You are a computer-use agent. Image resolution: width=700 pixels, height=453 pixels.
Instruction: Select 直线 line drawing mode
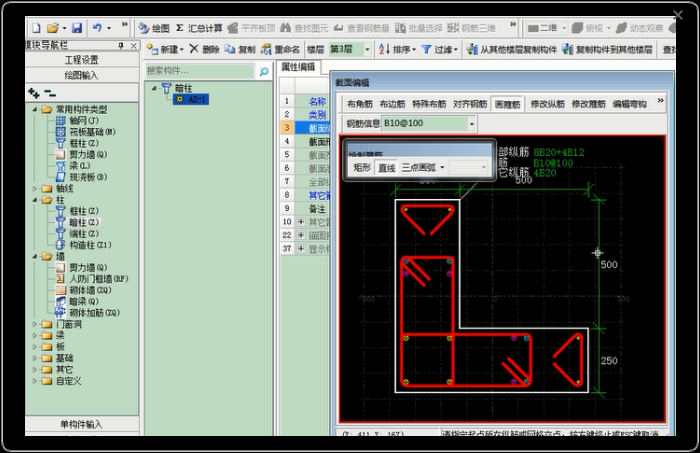click(x=387, y=167)
